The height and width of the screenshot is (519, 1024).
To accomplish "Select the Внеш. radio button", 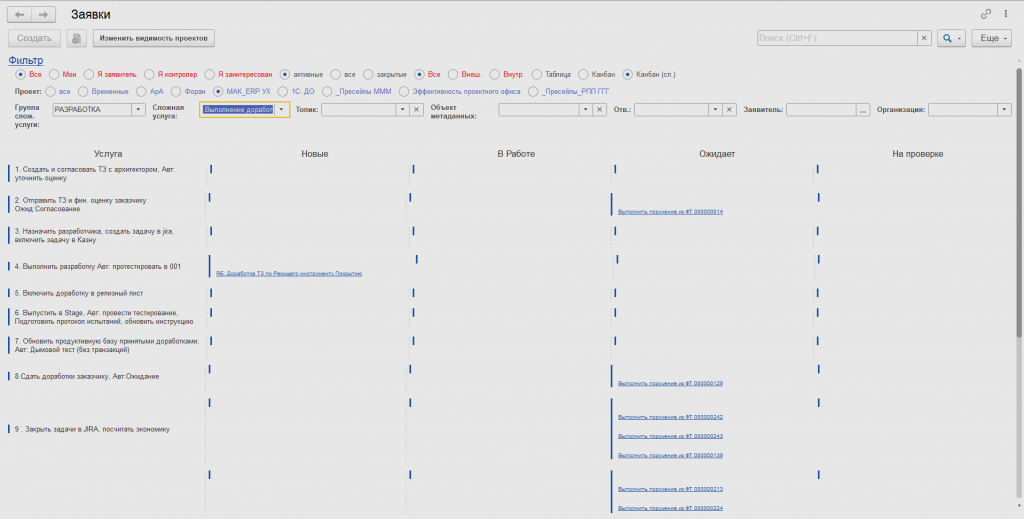I will pos(453,74).
